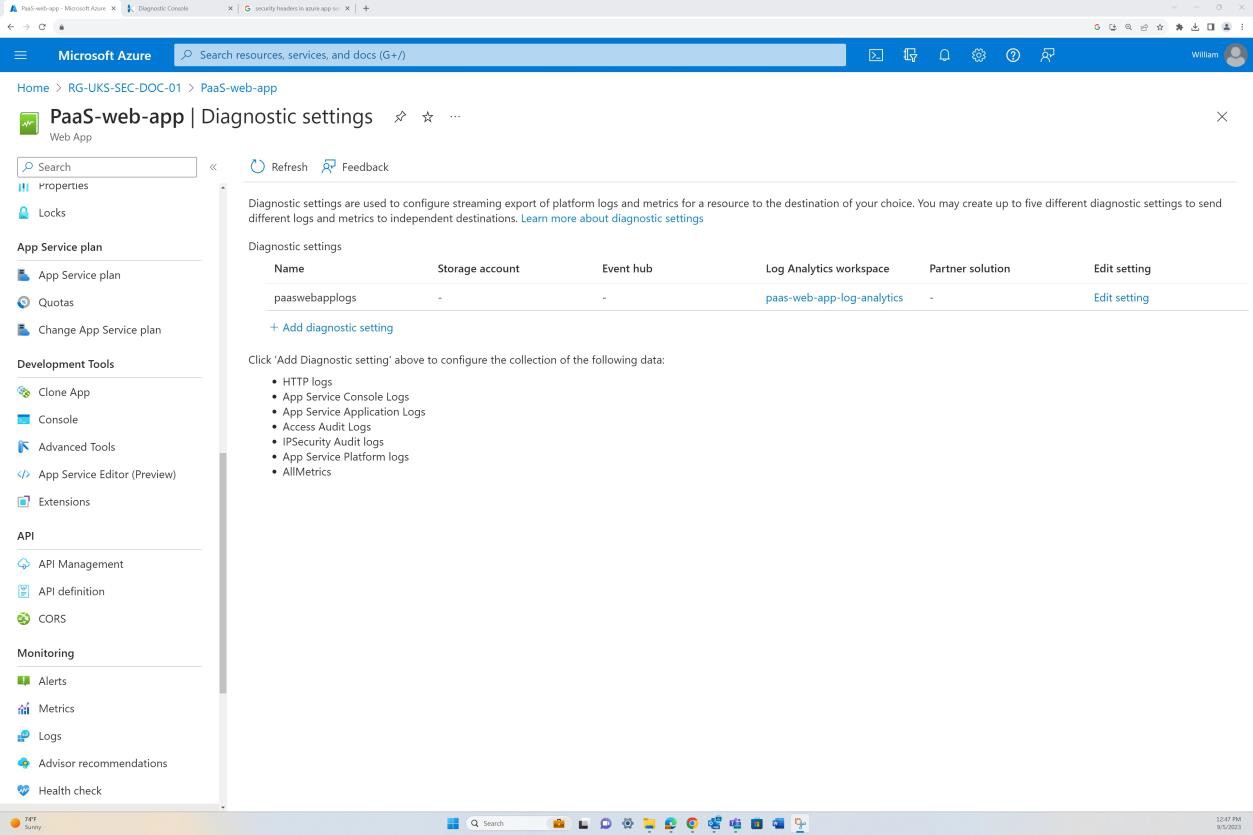This screenshot has width=1253, height=835.
Task: Open Advisor recommendations in the sidebar
Action: pos(102,763)
